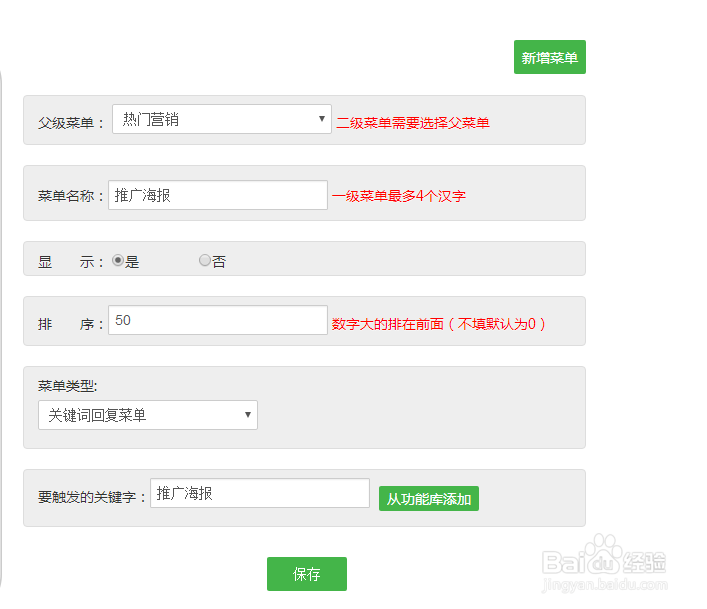This screenshot has width=707, height=609.
Task: Click the 从功能库添加 button
Action: (x=429, y=499)
